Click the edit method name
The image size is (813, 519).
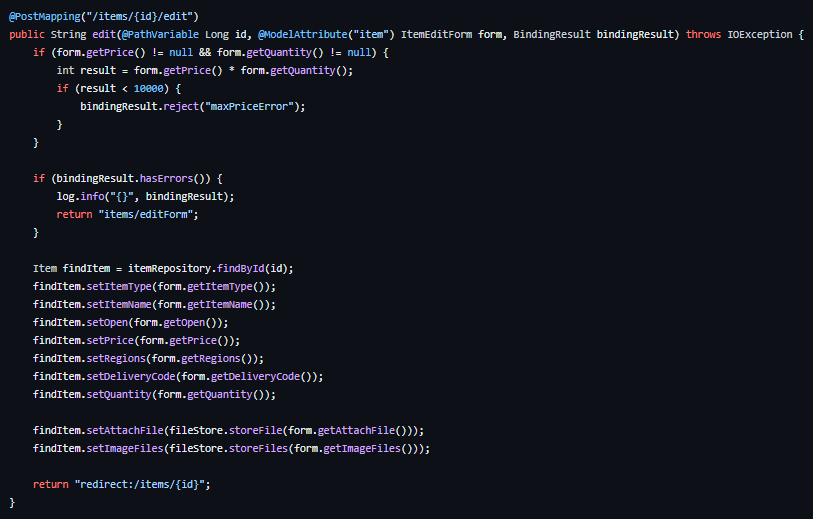(104, 34)
